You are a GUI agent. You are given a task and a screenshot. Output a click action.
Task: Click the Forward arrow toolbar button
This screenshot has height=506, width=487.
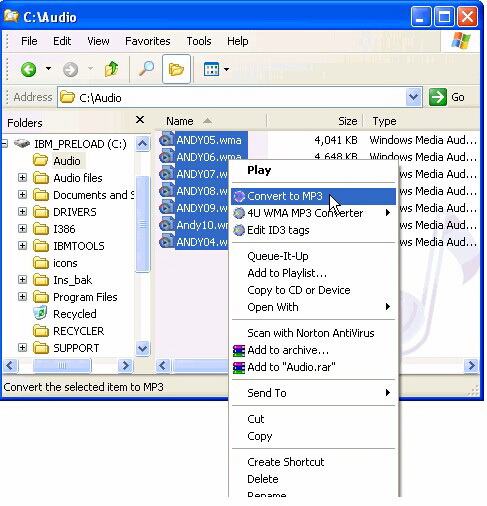click(70, 70)
